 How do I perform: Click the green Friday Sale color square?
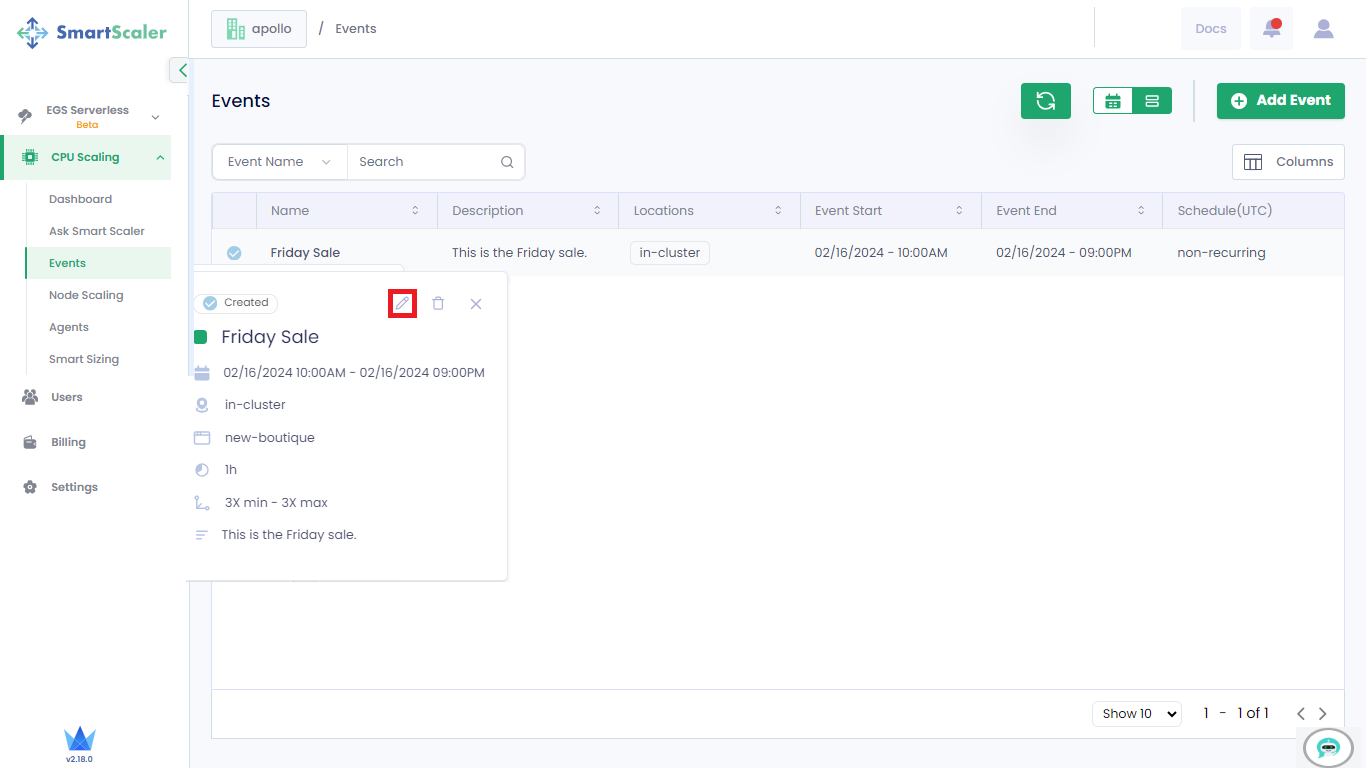(x=201, y=337)
